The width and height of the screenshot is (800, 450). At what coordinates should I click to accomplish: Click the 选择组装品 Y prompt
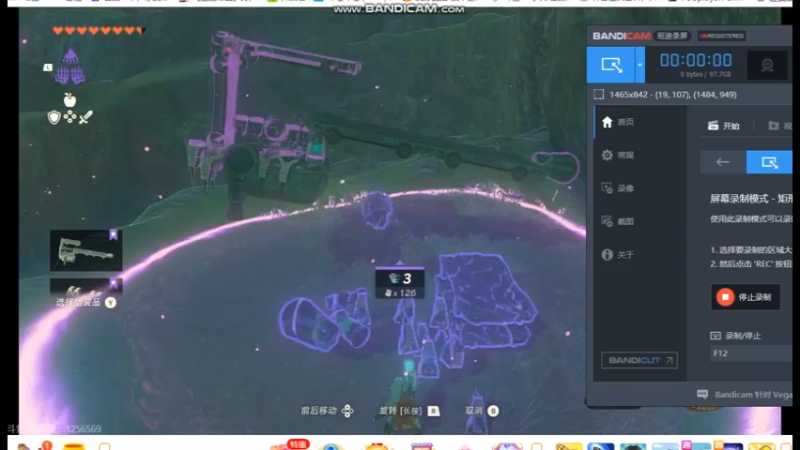click(86, 303)
